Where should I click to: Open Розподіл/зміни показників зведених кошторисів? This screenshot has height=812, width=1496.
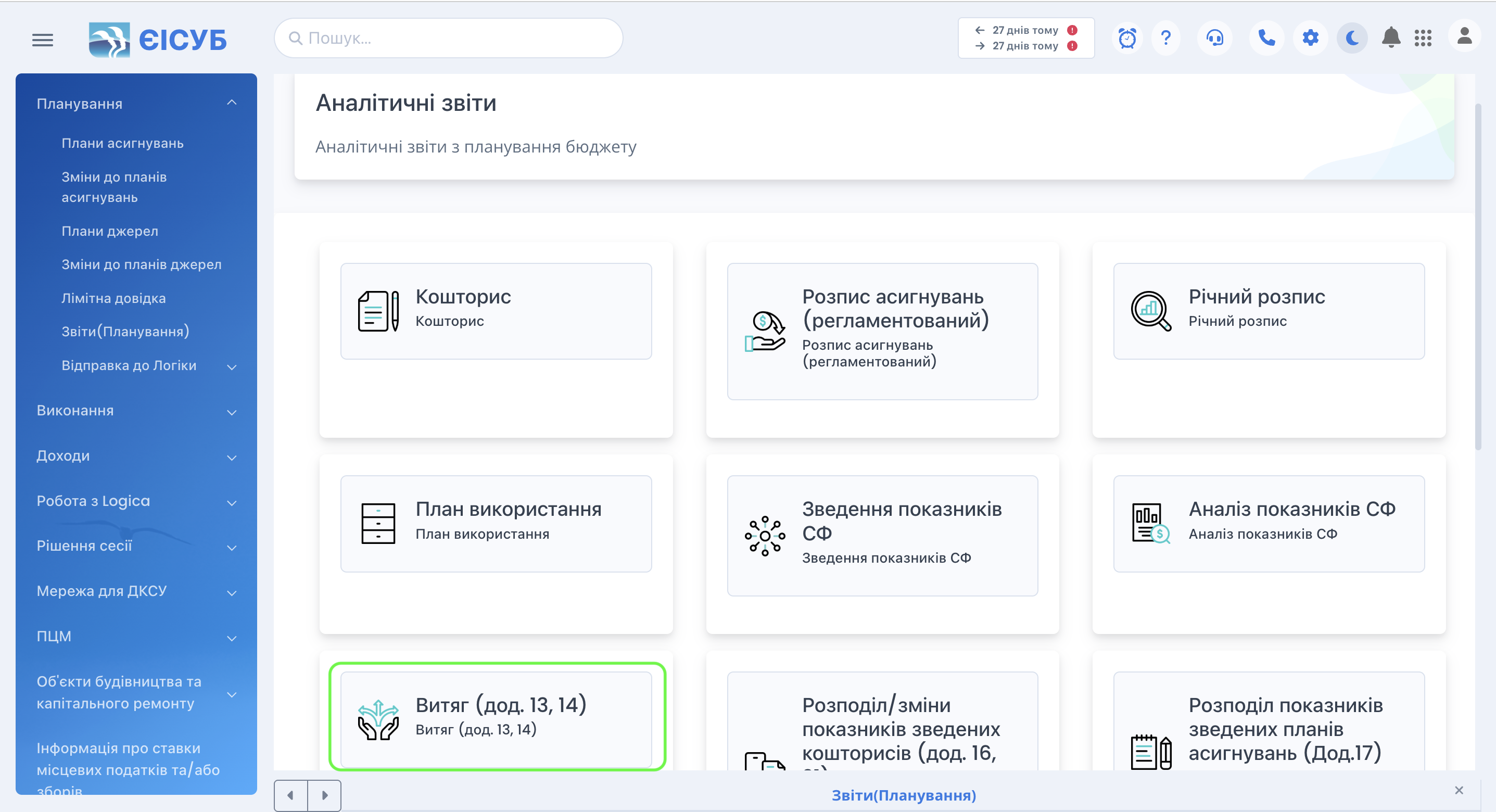(882, 721)
